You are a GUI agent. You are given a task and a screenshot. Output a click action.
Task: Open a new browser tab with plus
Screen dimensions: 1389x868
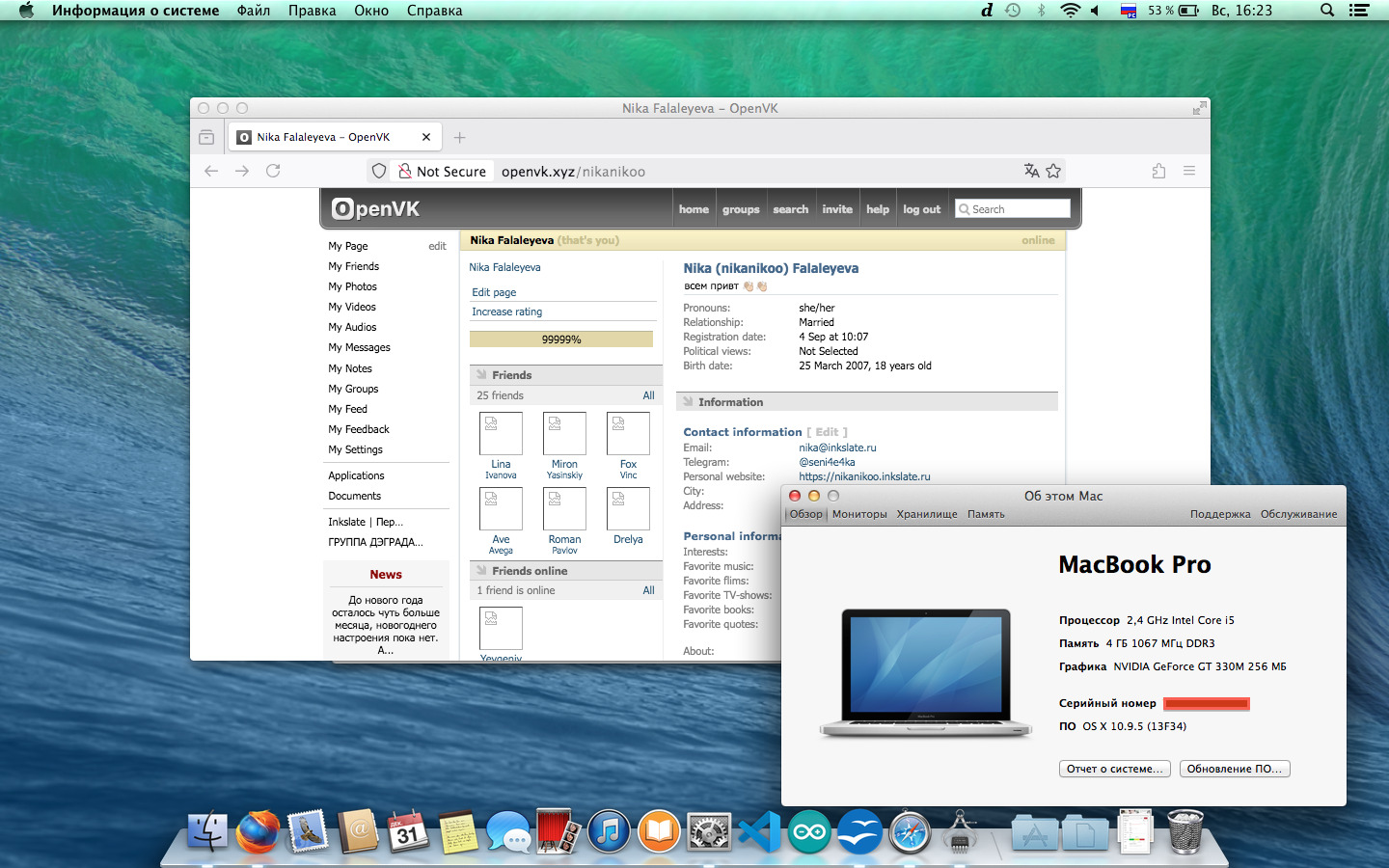[460, 137]
